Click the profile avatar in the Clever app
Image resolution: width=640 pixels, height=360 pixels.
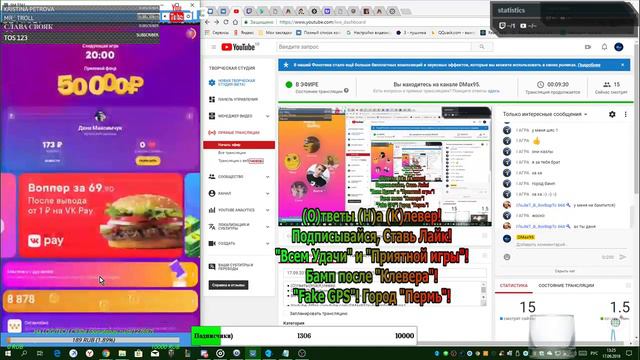(x=100, y=117)
